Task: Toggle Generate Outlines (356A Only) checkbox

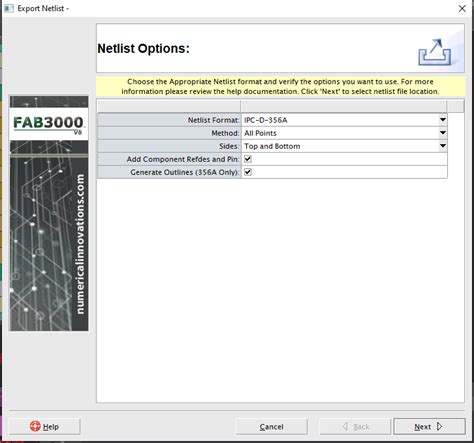Action: pos(248,172)
